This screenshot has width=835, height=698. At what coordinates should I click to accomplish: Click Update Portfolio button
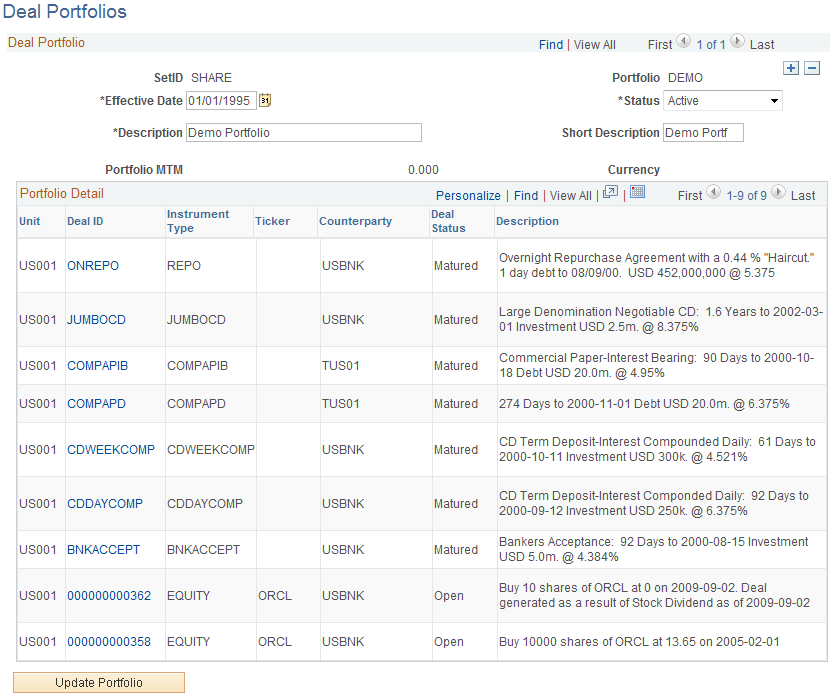(x=98, y=682)
